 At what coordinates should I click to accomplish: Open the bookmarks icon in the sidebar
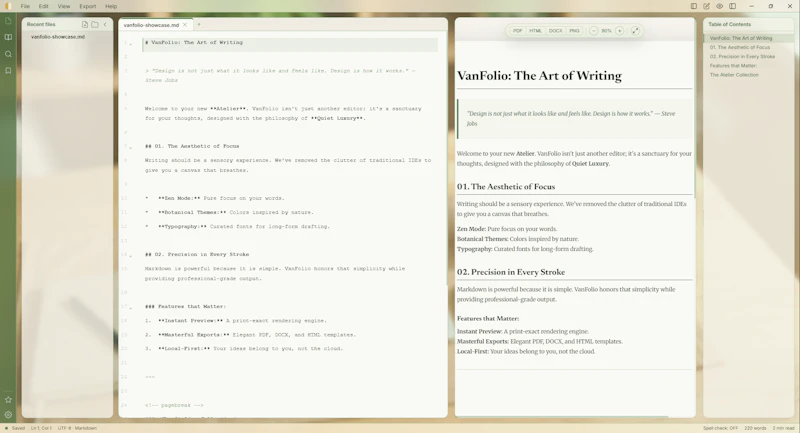pyautogui.click(x=8, y=70)
